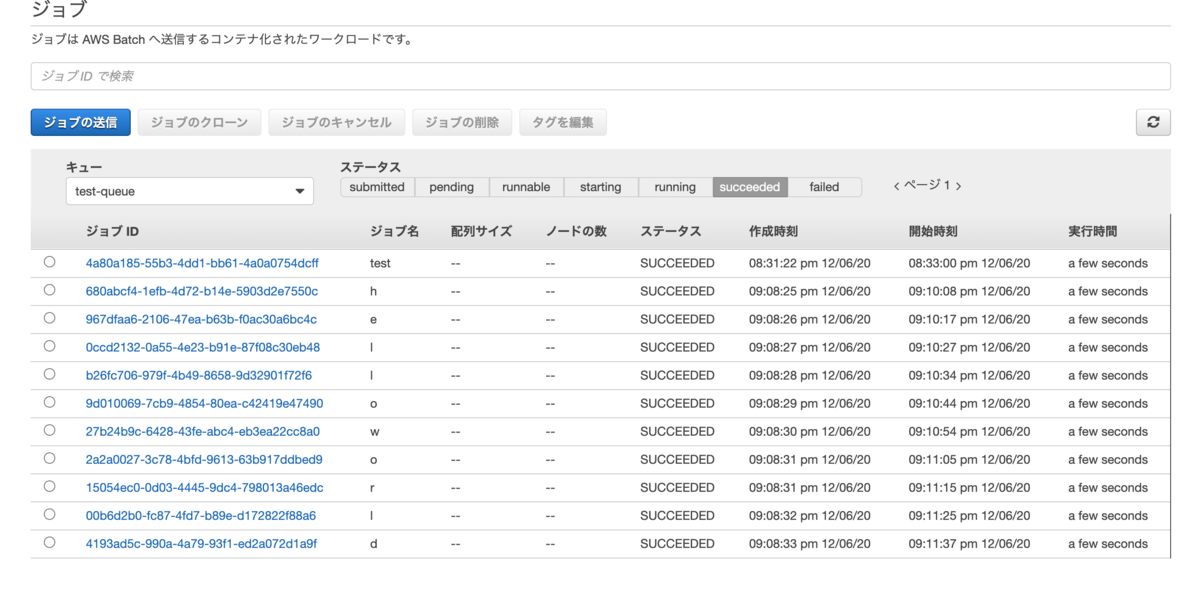The width and height of the screenshot is (1200, 590).
Task: Select radio button for job 967dfaa6
Action: (x=49, y=318)
